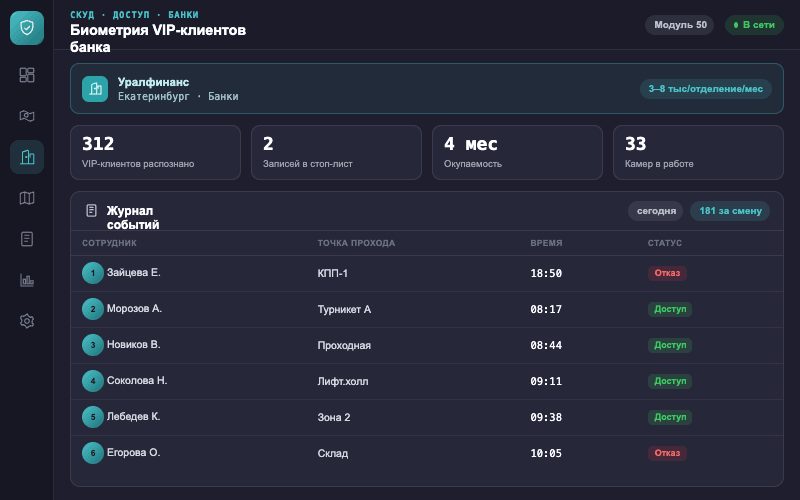Click the Екатеринбург · Банки subtitle
Screen dimensions: 800x500
(178, 96)
